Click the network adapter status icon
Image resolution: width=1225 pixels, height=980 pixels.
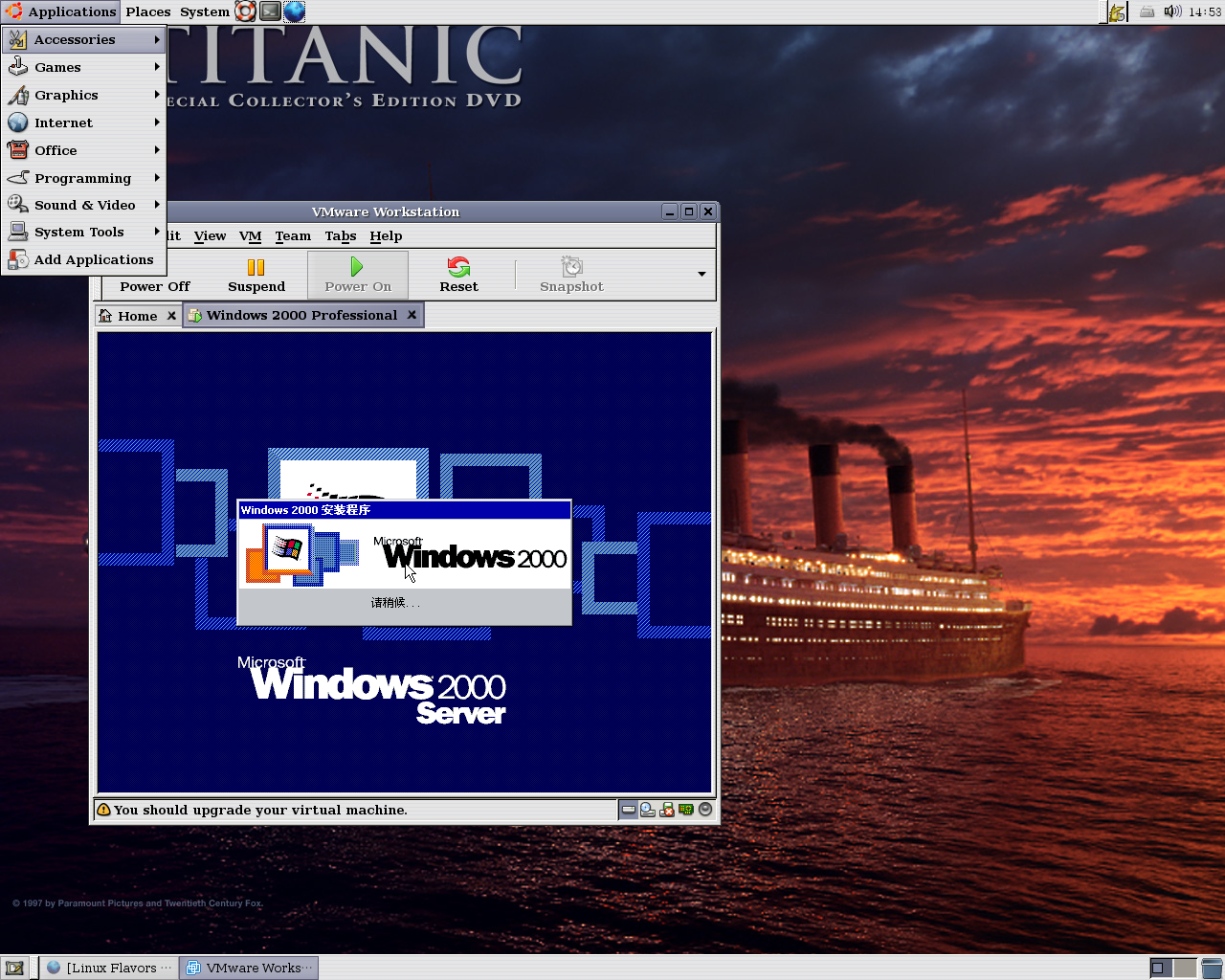[x=686, y=810]
